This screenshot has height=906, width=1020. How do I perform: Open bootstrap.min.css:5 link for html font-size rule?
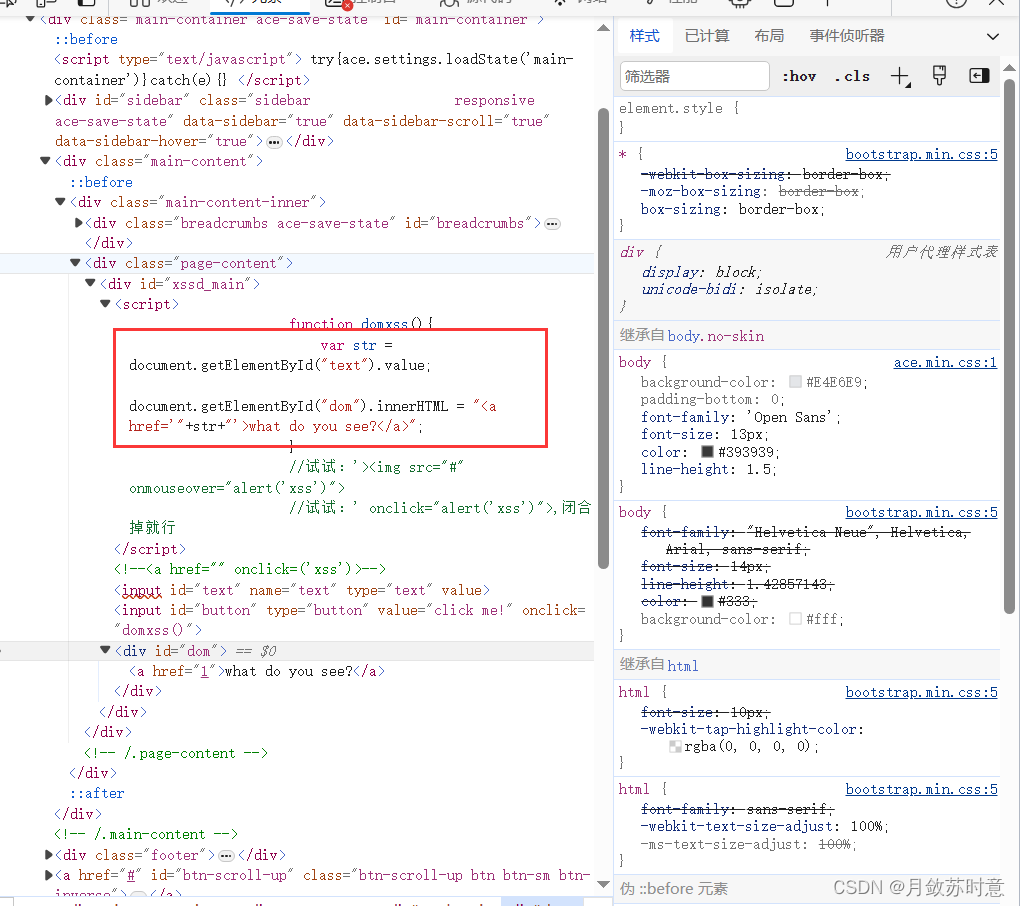[x=921, y=692]
